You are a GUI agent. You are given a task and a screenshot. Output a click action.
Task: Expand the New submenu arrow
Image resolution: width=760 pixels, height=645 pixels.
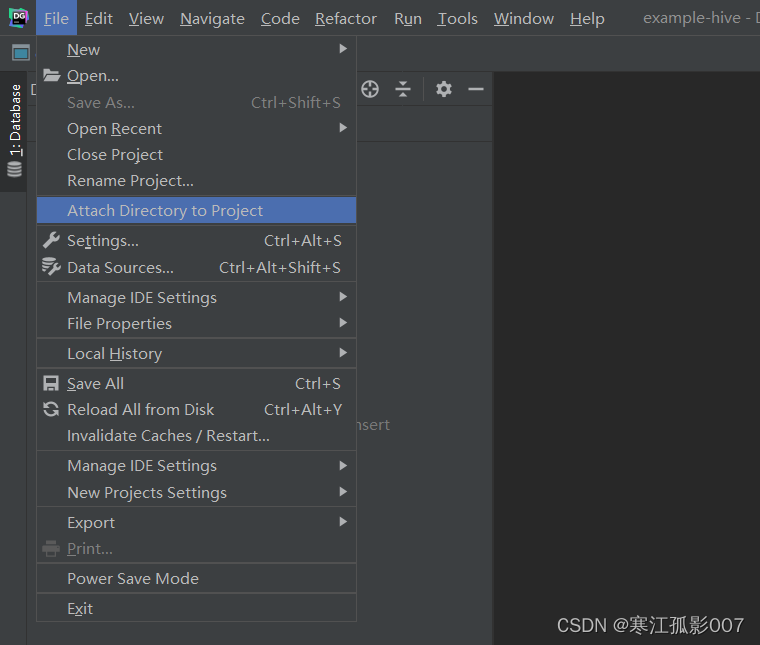pyautogui.click(x=343, y=48)
